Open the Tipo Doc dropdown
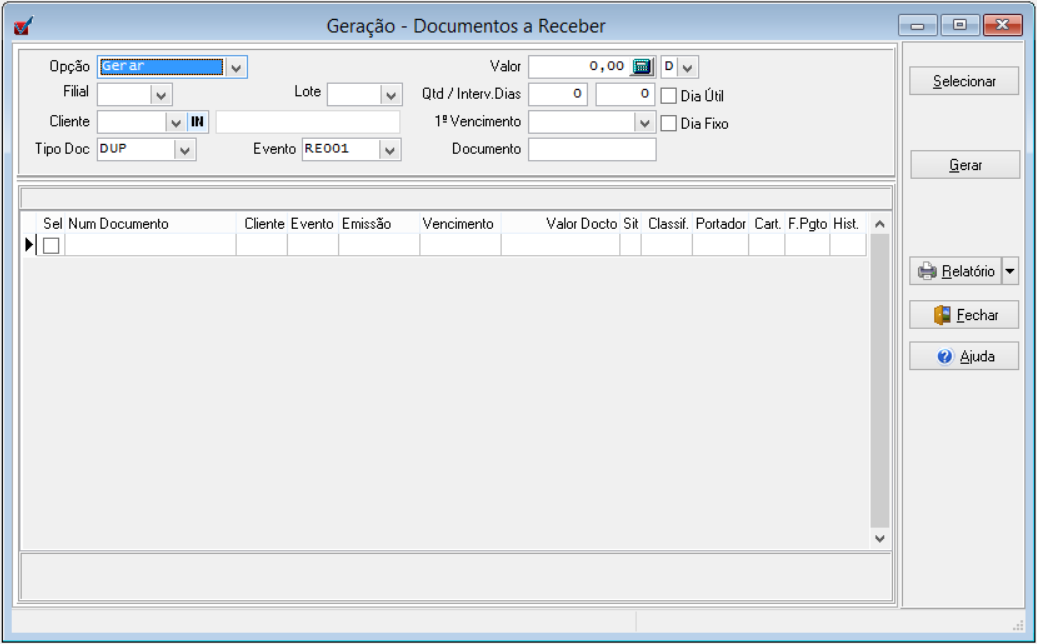 coord(185,150)
